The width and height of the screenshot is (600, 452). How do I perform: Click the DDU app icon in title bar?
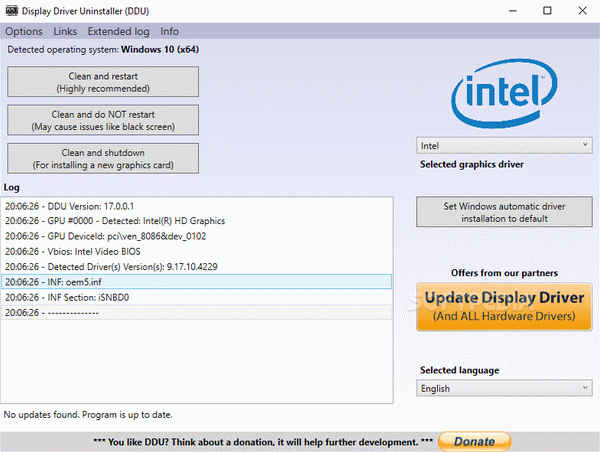(11, 11)
